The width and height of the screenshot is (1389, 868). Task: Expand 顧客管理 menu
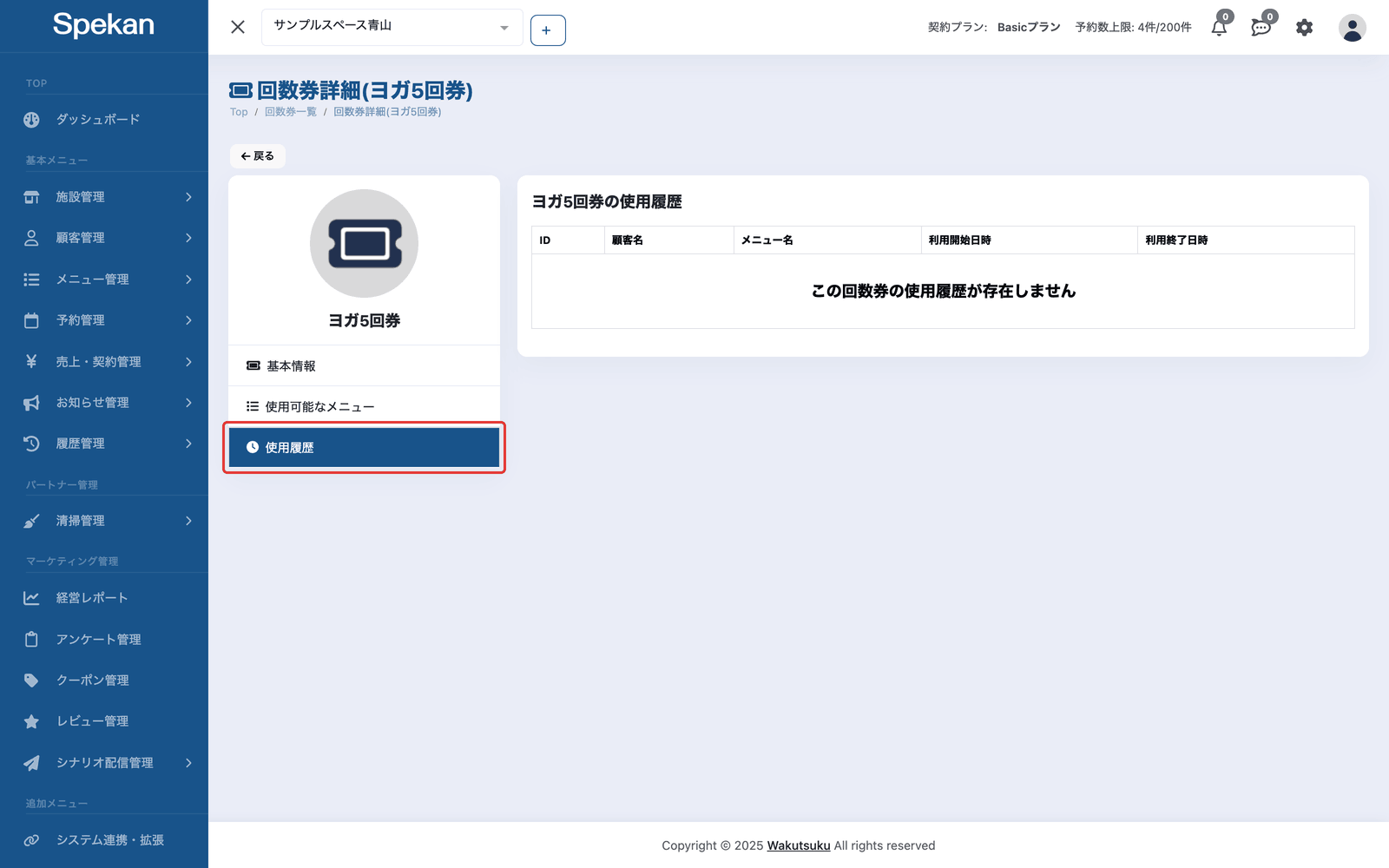(104, 238)
